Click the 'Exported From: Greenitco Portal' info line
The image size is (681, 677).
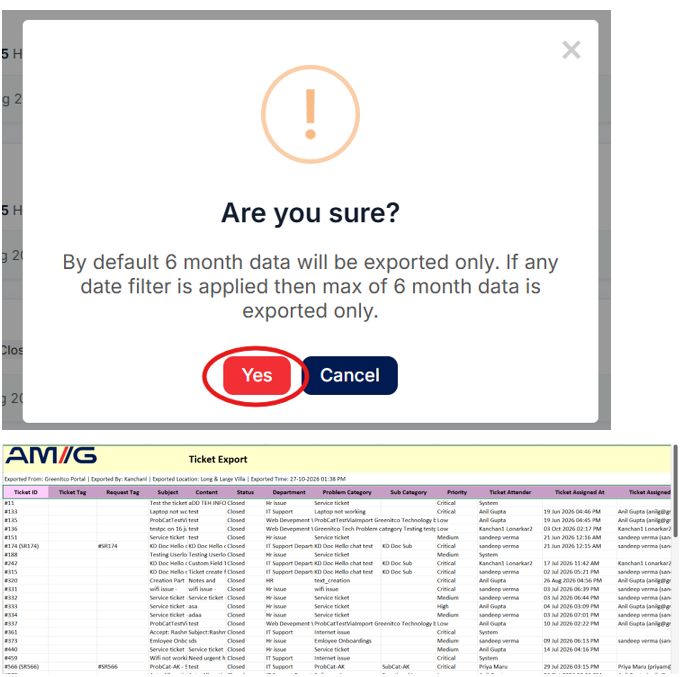coord(175,479)
